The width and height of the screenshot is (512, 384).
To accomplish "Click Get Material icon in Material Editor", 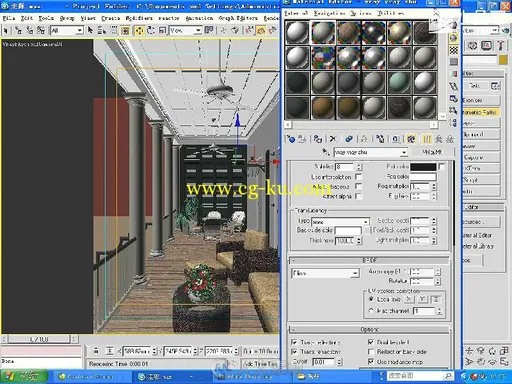I will pos(291,139).
